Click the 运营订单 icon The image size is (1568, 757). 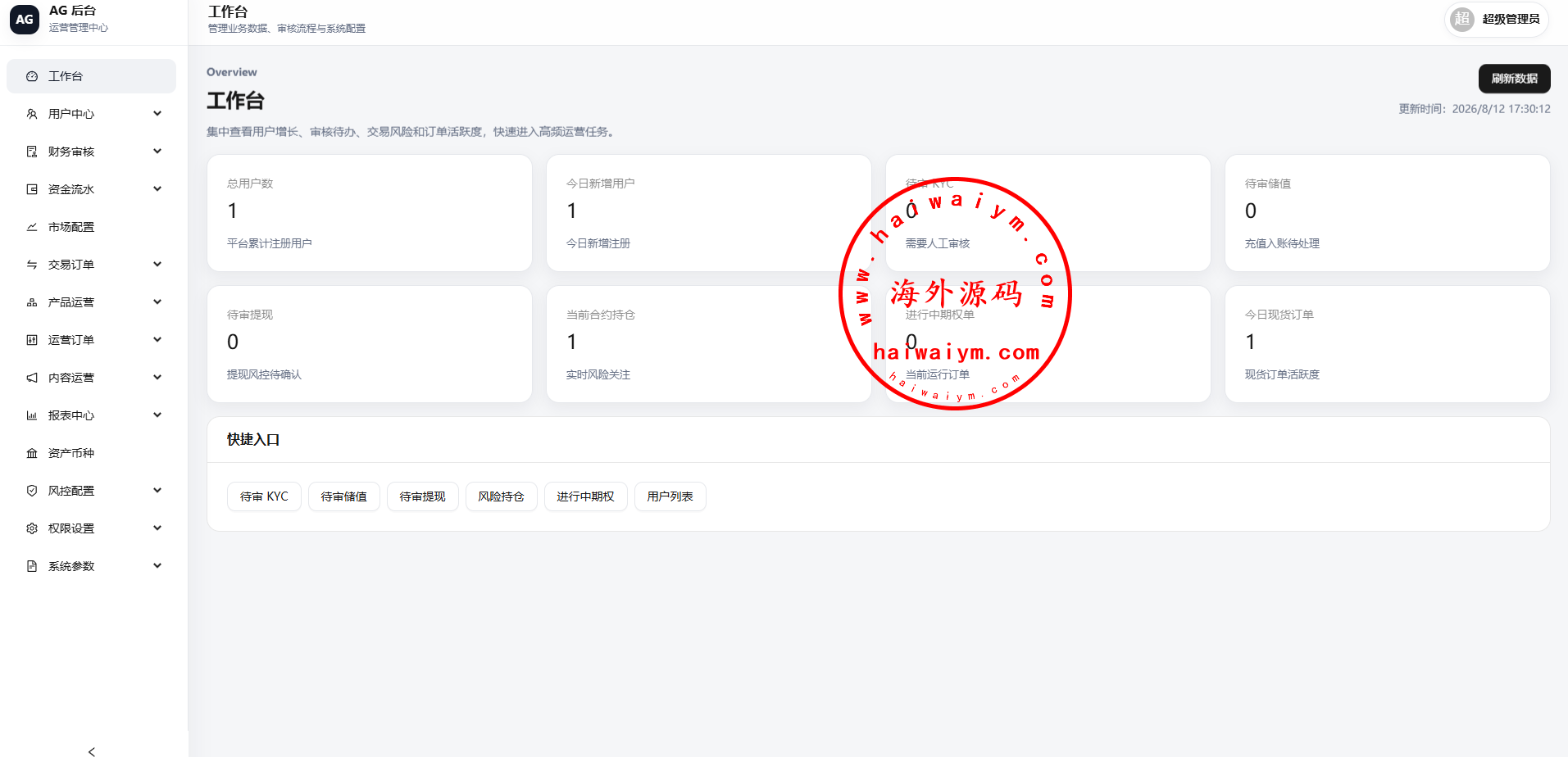[32, 340]
